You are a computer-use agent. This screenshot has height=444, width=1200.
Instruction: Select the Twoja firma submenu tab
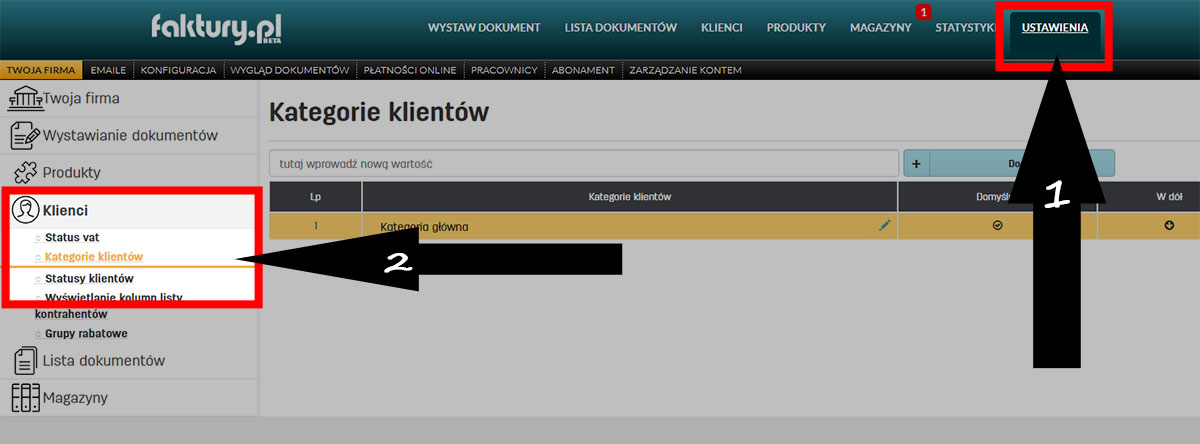[x=42, y=70]
